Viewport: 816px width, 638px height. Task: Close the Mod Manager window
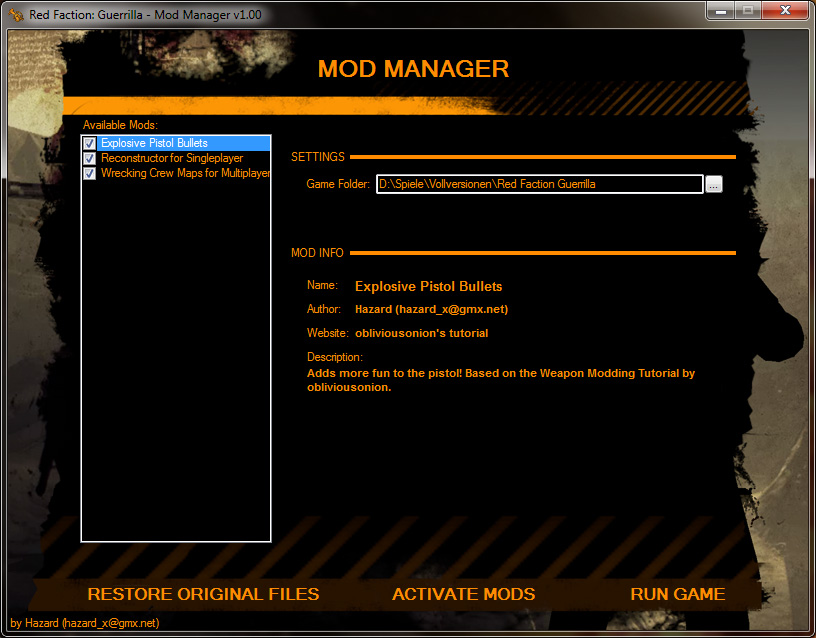(784, 11)
